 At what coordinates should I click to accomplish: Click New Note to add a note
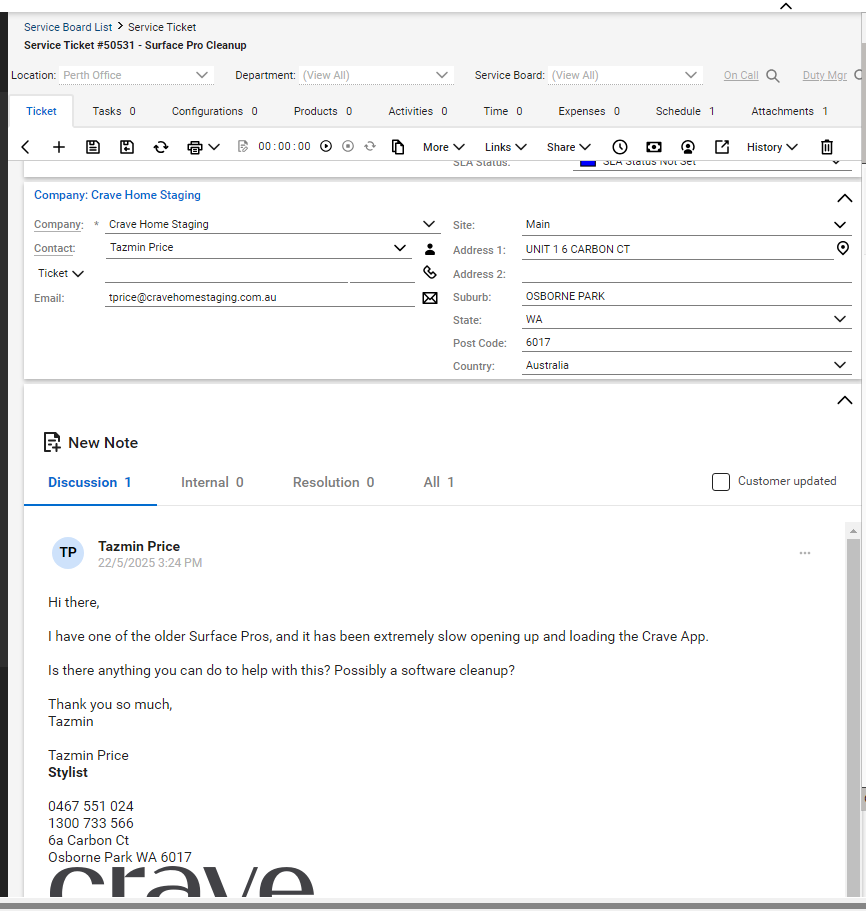coord(91,443)
